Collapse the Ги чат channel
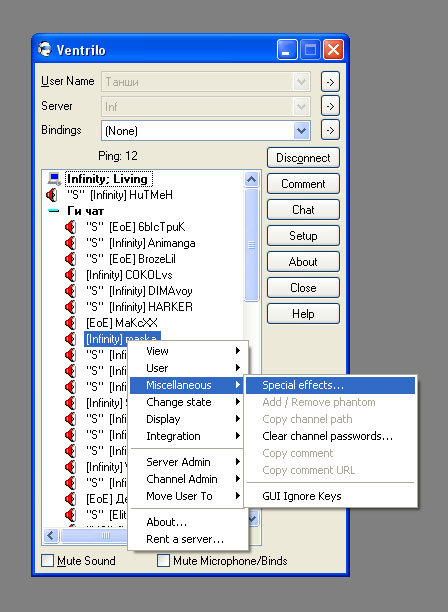 pyautogui.click(x=53, y=211)
